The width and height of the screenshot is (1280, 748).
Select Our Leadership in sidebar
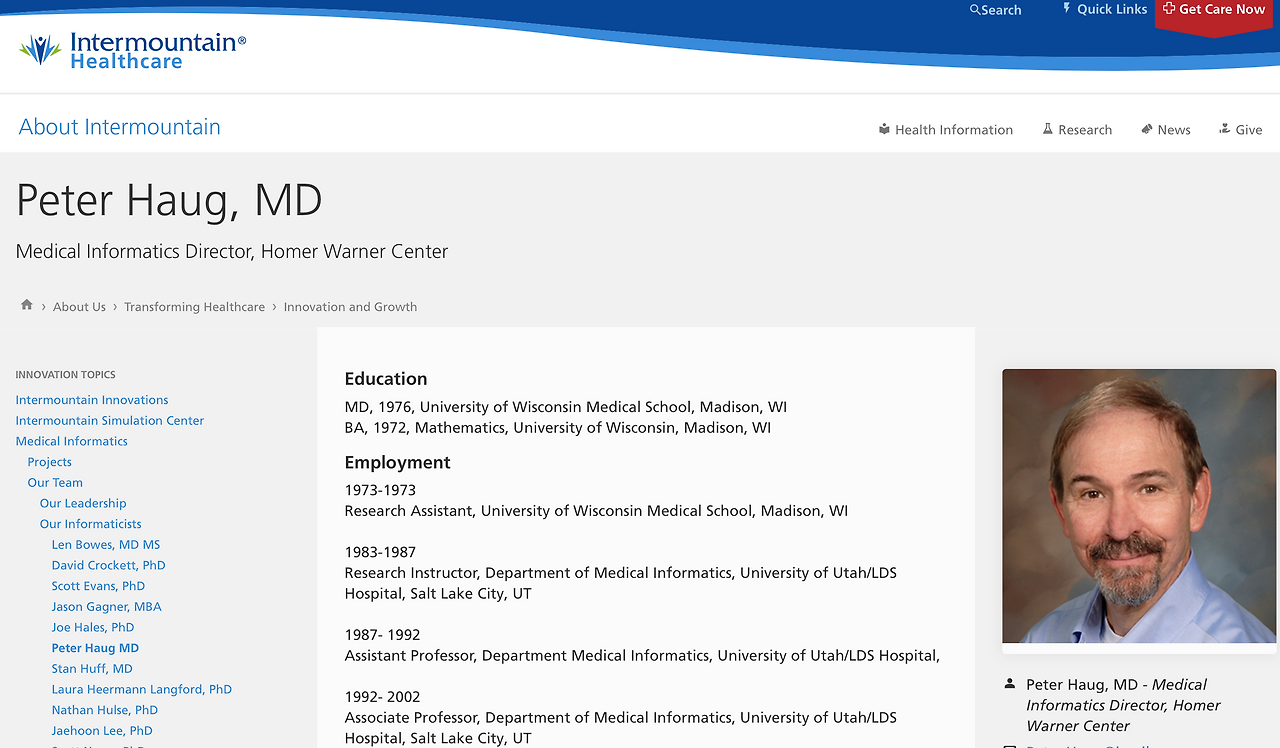pos(83,503)
